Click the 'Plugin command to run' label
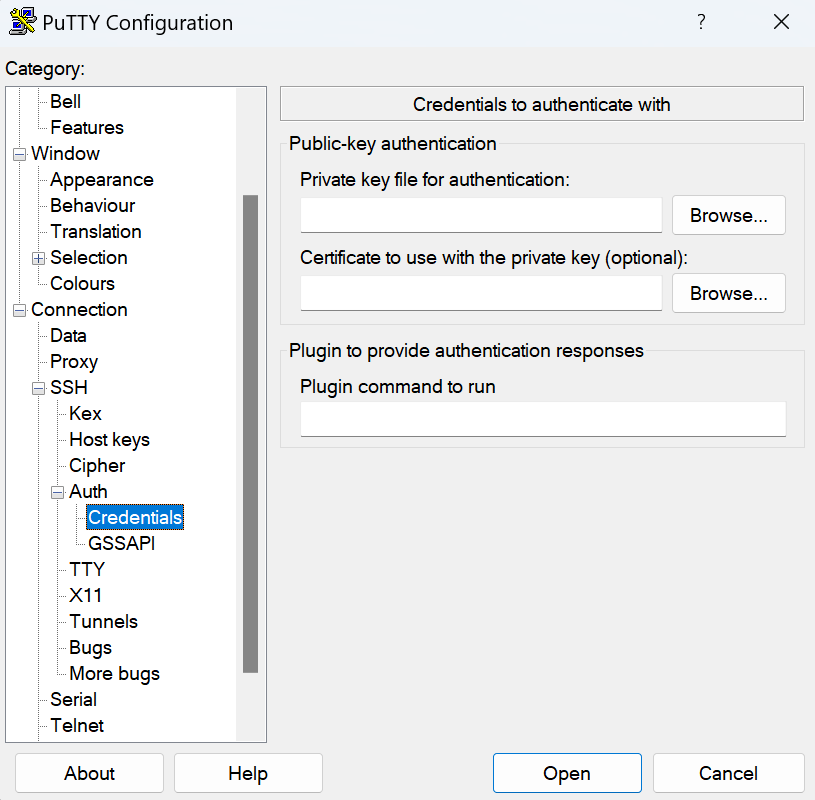This screenshot has height=800, width=815. point(398,387)
